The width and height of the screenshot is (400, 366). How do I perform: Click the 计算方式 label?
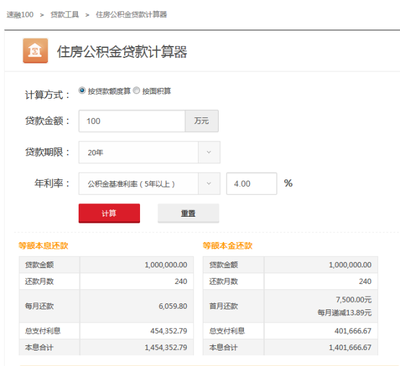[48, 95]
